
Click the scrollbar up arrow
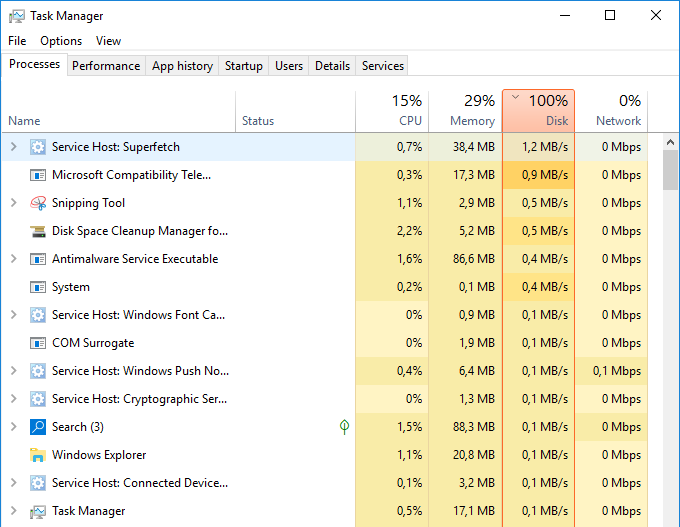(670, 142)
